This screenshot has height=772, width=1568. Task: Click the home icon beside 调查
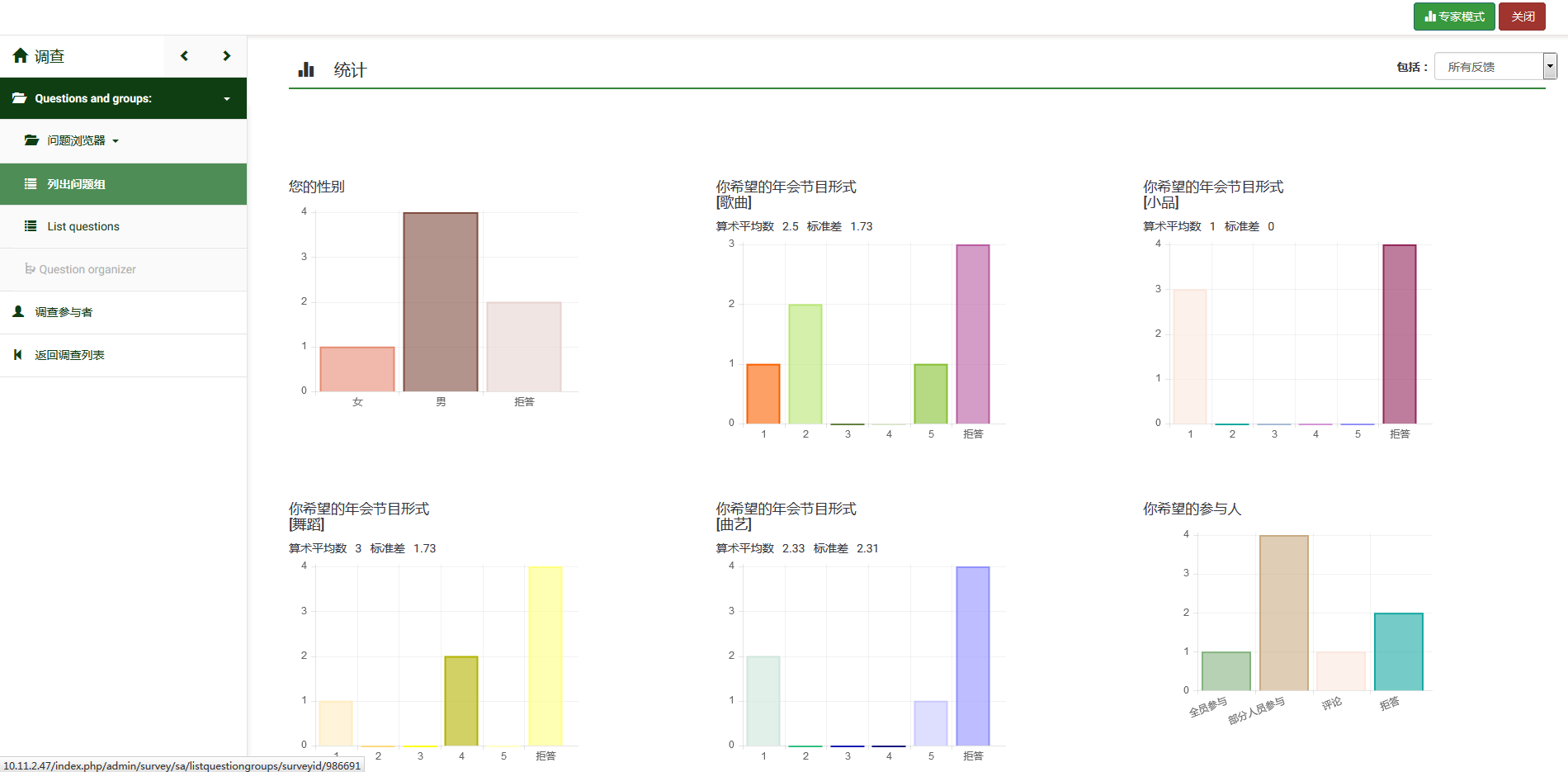click(x=21, y=56)
